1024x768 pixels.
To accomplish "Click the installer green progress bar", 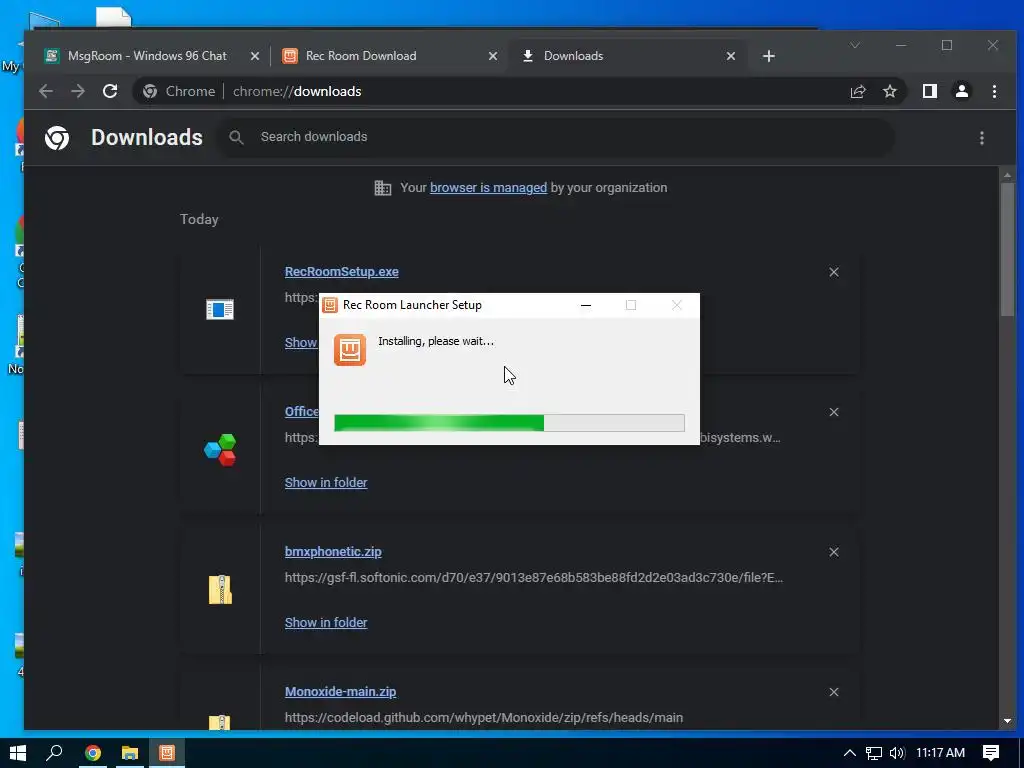I will [x=509, y=423].
